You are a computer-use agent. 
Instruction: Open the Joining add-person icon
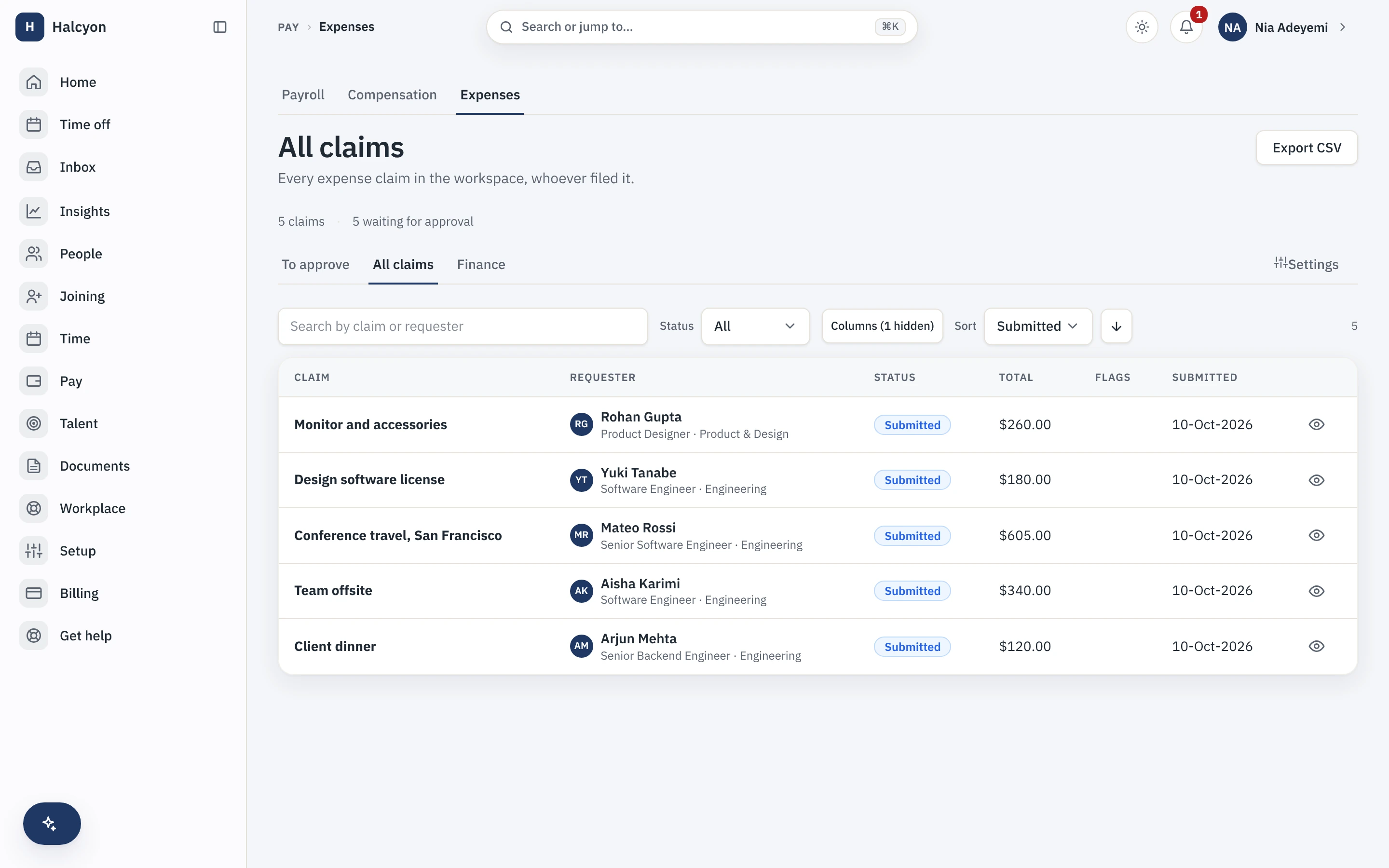coord(34,296)
